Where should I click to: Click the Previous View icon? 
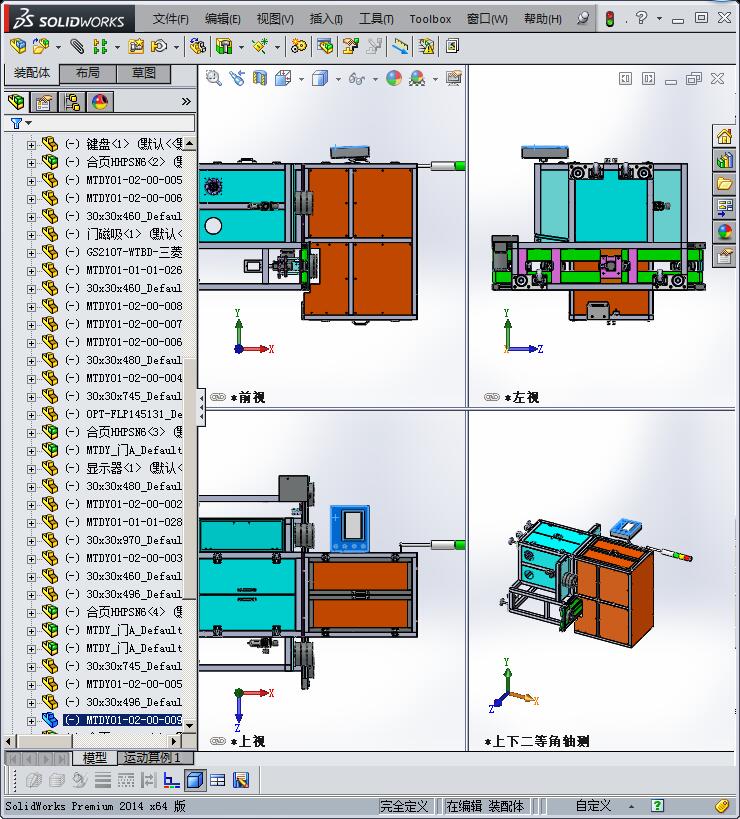237,78
